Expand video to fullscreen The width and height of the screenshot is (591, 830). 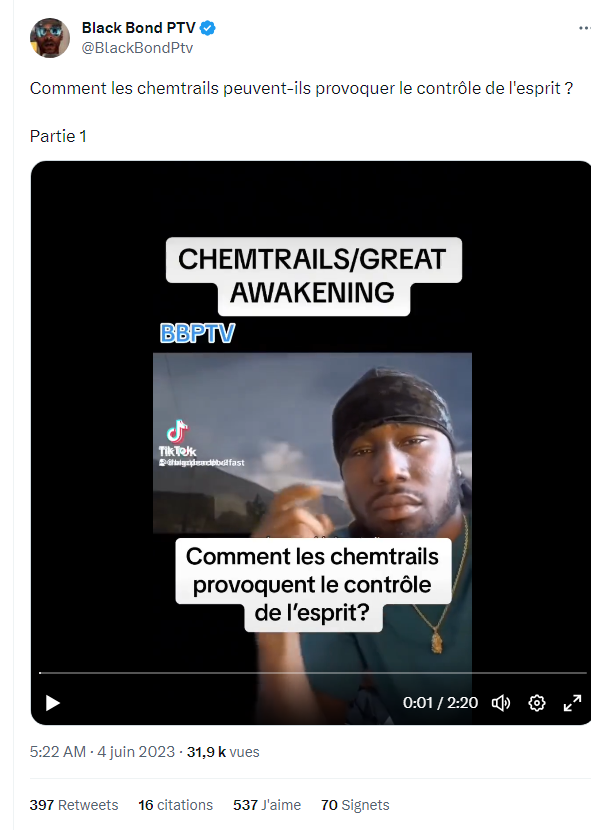(572, 703)
